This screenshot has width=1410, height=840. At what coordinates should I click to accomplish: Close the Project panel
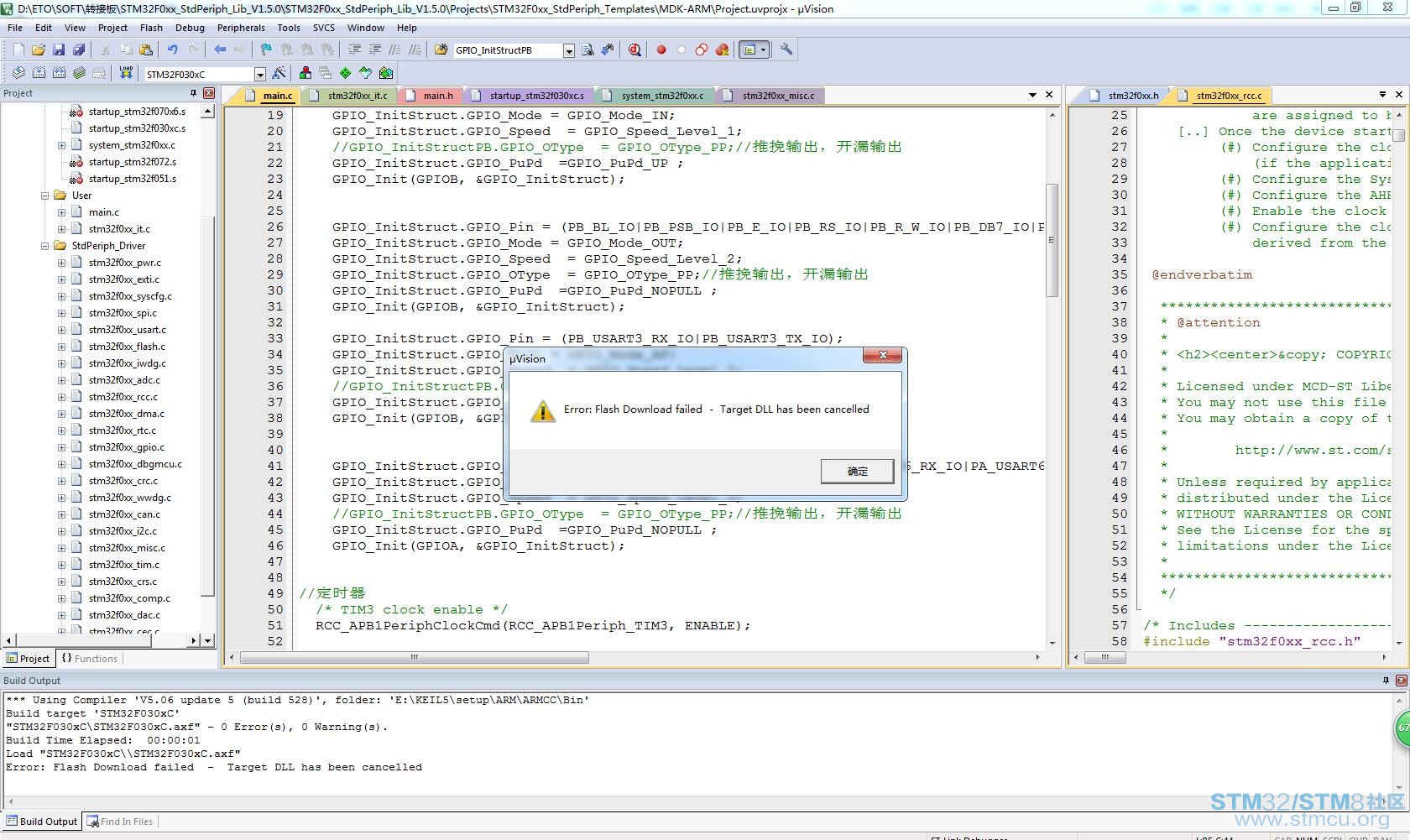point(209,93)
